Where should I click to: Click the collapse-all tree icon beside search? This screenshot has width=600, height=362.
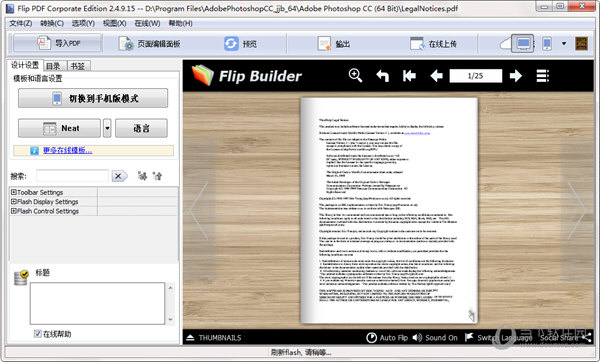click(x=158, y=176)
